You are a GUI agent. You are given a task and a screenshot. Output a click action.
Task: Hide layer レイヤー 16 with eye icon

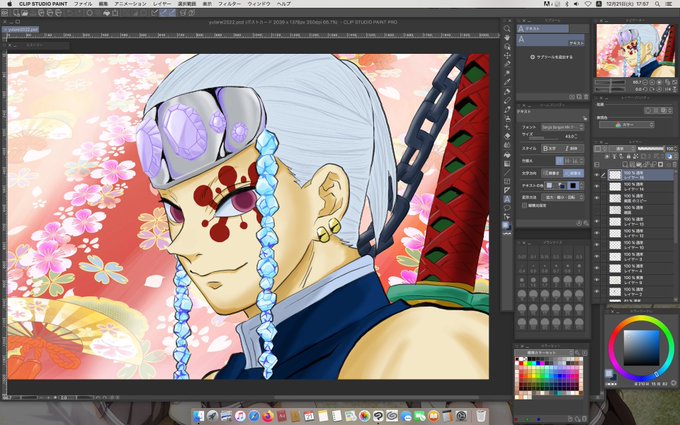click(597, 175)
